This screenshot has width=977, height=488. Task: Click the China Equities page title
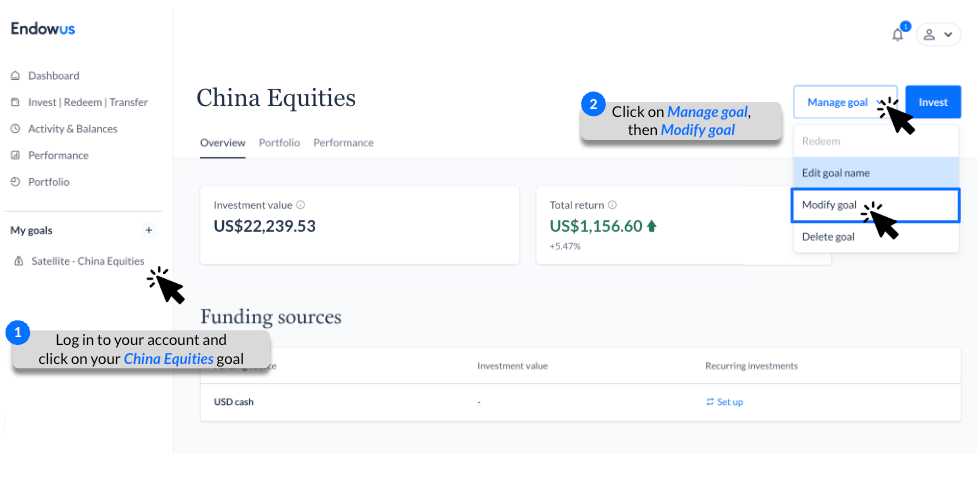point(276,98)
